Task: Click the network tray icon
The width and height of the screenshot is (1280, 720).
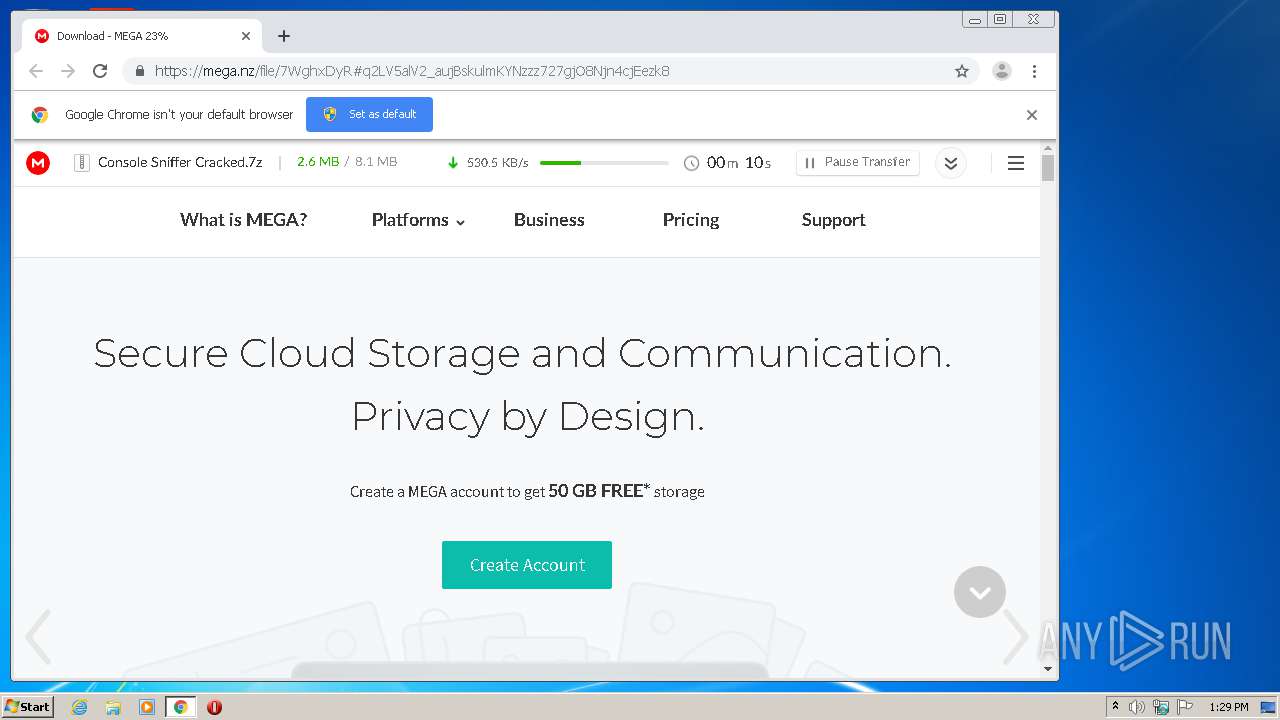Action: click(1161, 707)
